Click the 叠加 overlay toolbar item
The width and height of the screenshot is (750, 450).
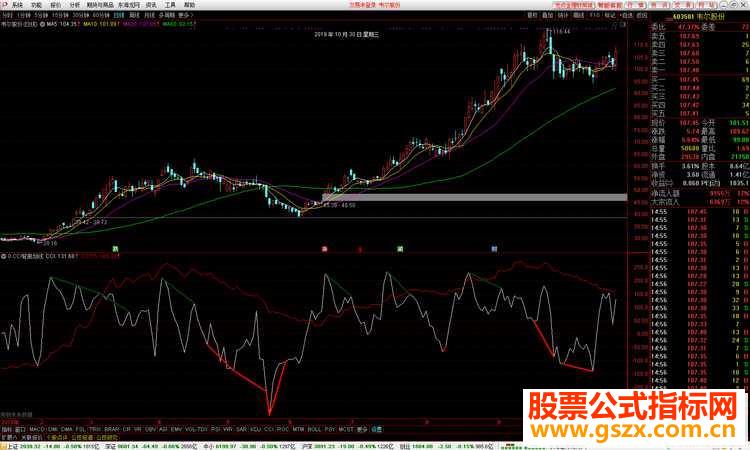tap(548, 15)
